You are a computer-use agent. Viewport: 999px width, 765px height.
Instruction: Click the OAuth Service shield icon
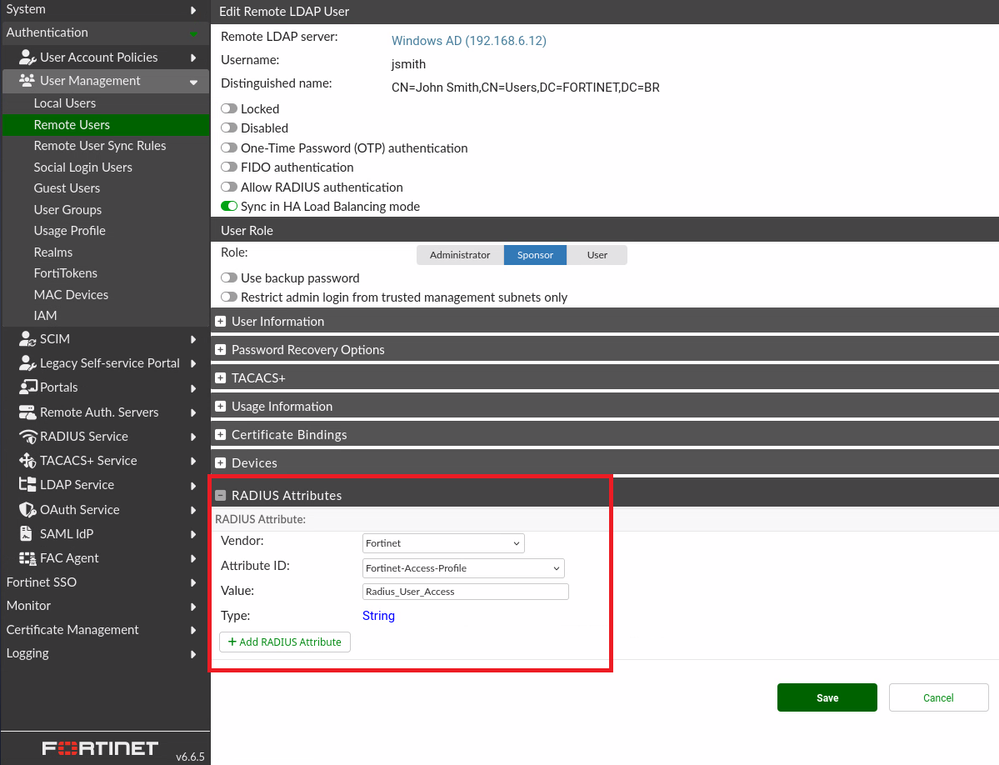click(x=28, y=510)
